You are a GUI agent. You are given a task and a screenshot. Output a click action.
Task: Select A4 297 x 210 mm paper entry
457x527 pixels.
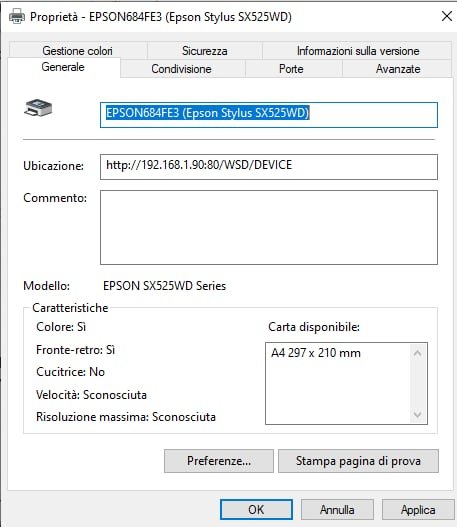tap(316, 353)
